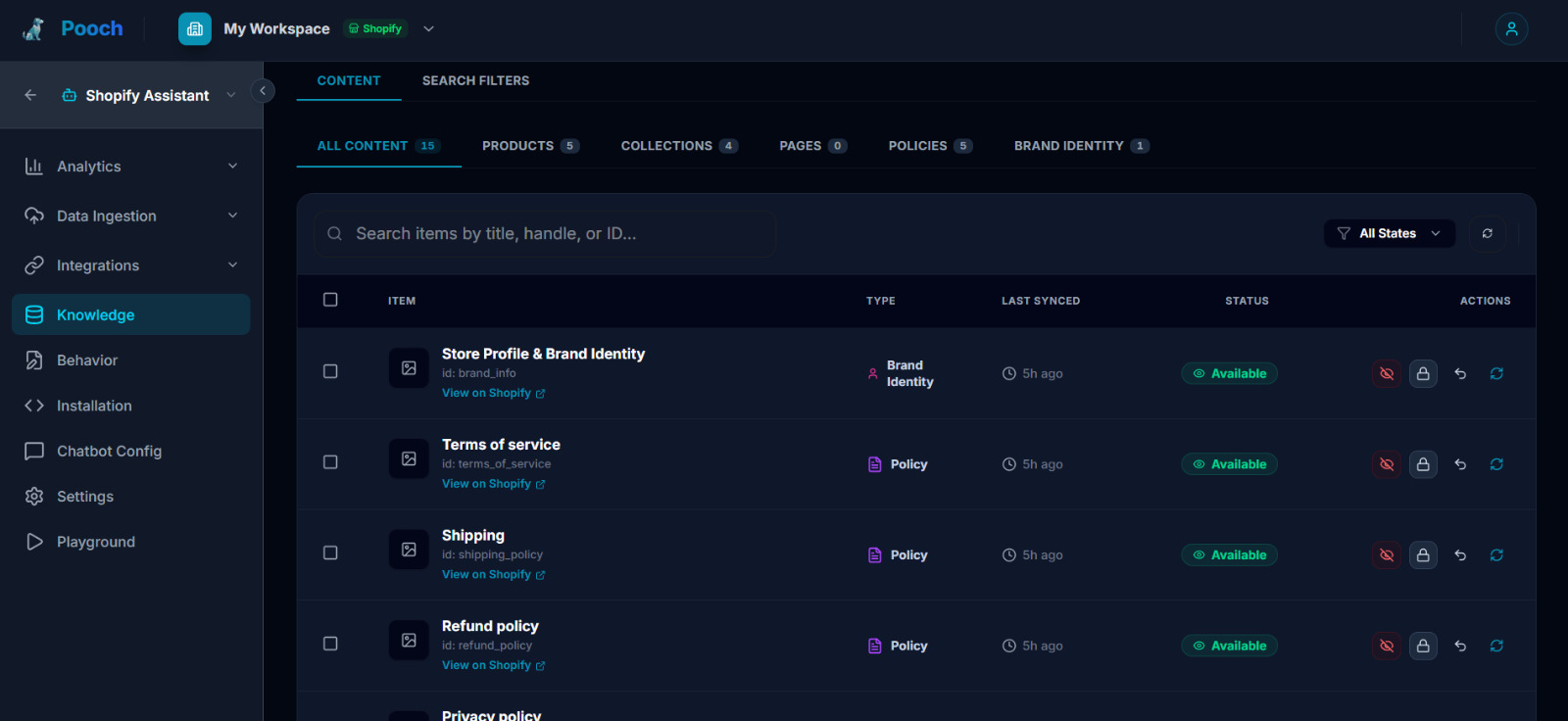Resync the Shipping policy item
Image resolution: width=1568 pixels, height=721 pixels.
(x=1496, y=554)
